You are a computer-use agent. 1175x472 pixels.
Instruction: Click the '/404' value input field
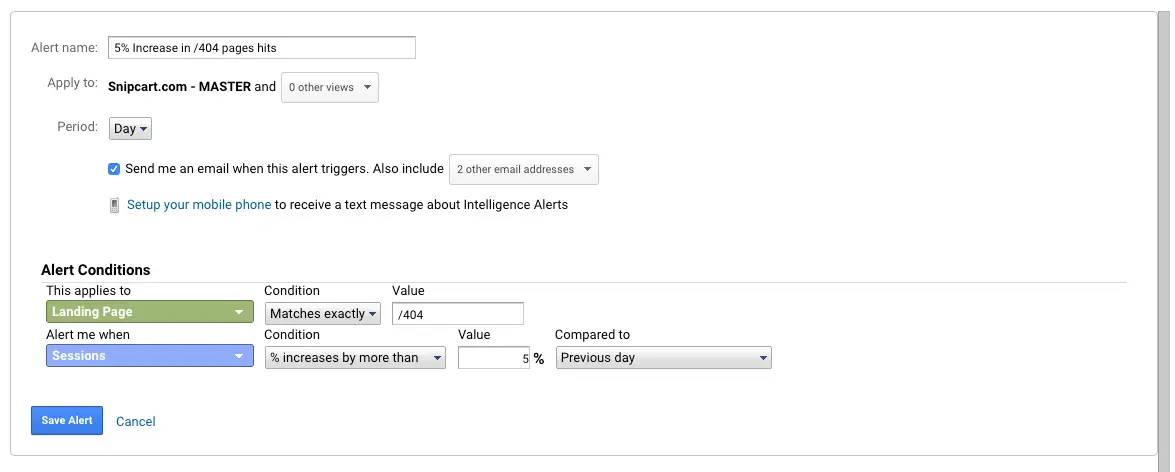pyautogui.click(x=458, y=314)
